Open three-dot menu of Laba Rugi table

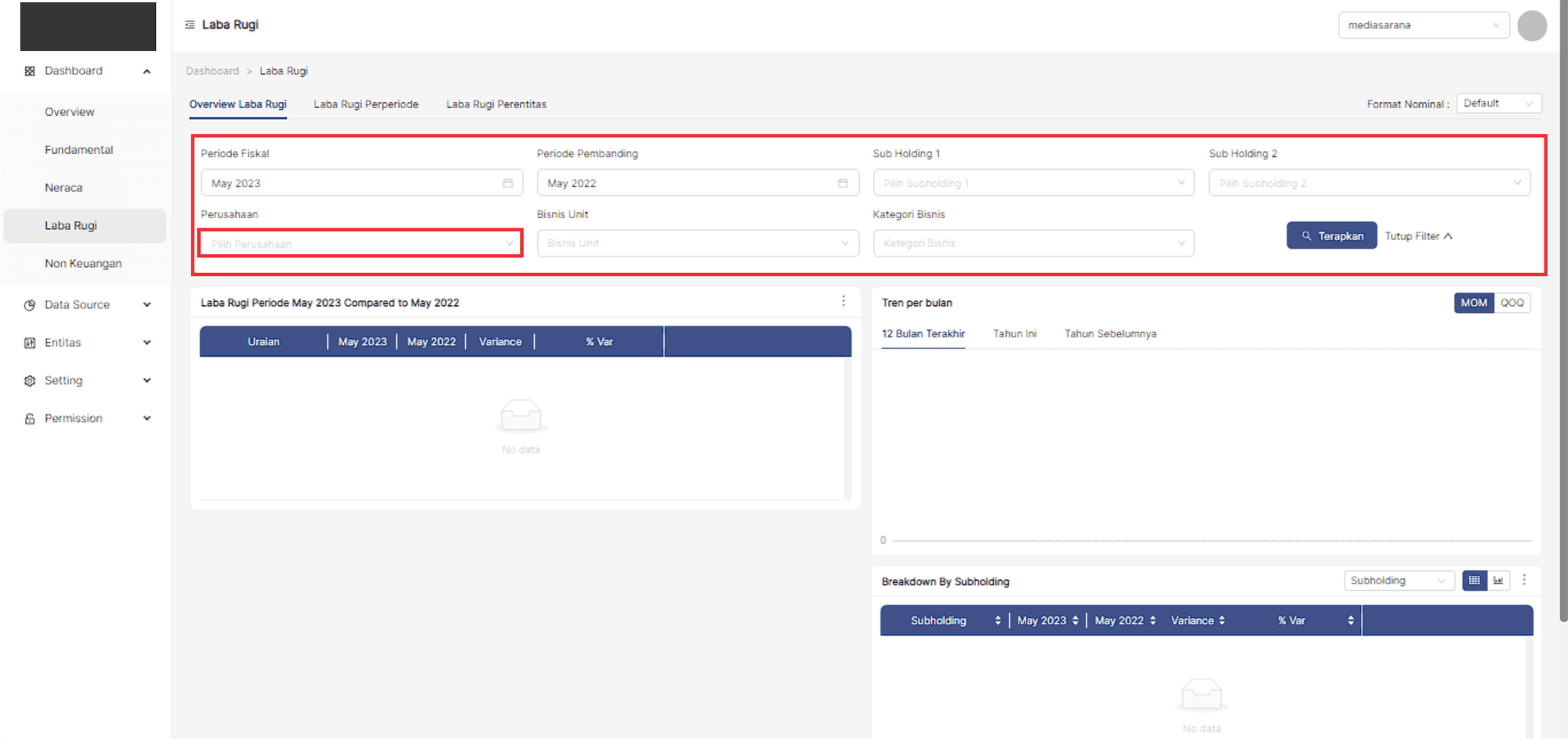pos(844,301)
